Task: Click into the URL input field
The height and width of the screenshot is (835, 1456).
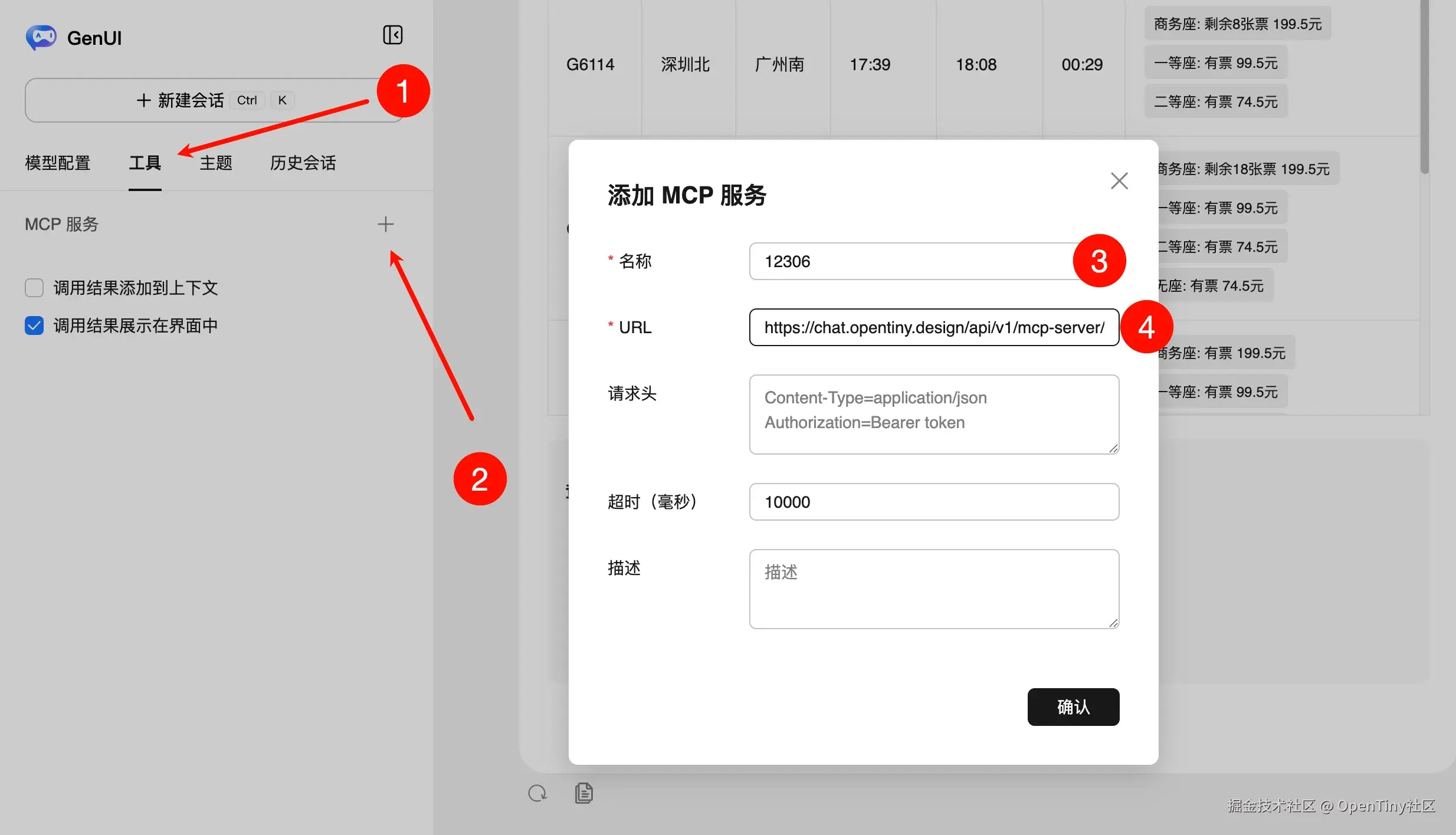Action: point(933,327)
